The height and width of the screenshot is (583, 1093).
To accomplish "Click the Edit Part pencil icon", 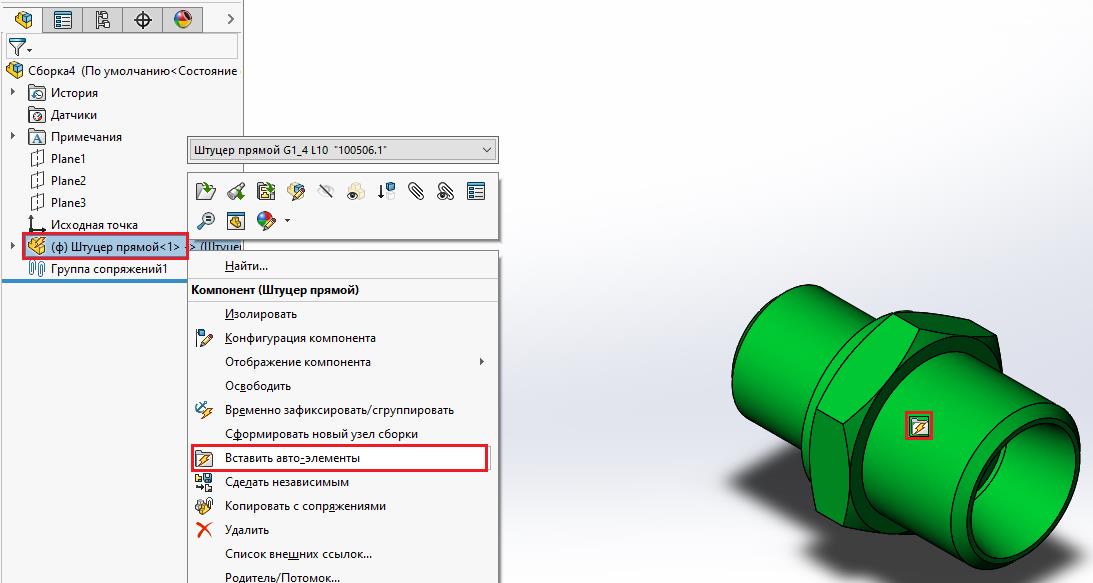I will coord(296,191).
